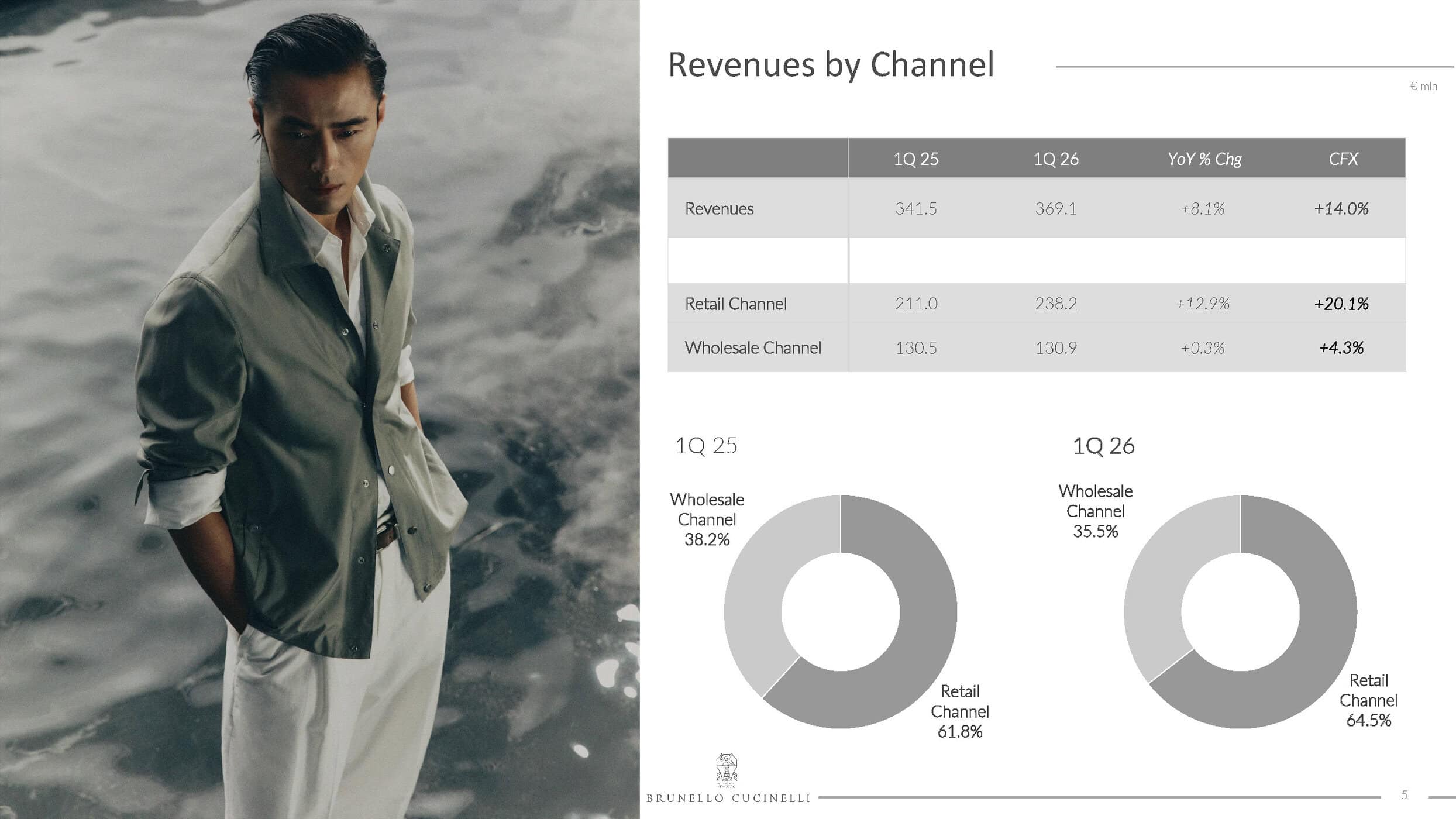Select the Revenues row label
The height and width of the screenshot is (819, 1456).
pyautogui.click(x=719, y=208)
